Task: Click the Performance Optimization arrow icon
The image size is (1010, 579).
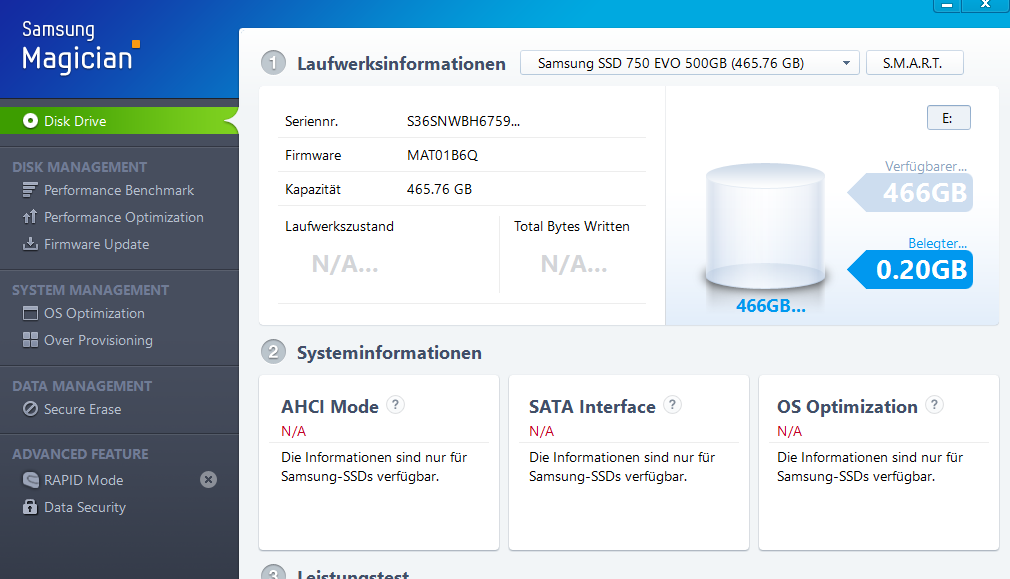Action: coord(30,217)
